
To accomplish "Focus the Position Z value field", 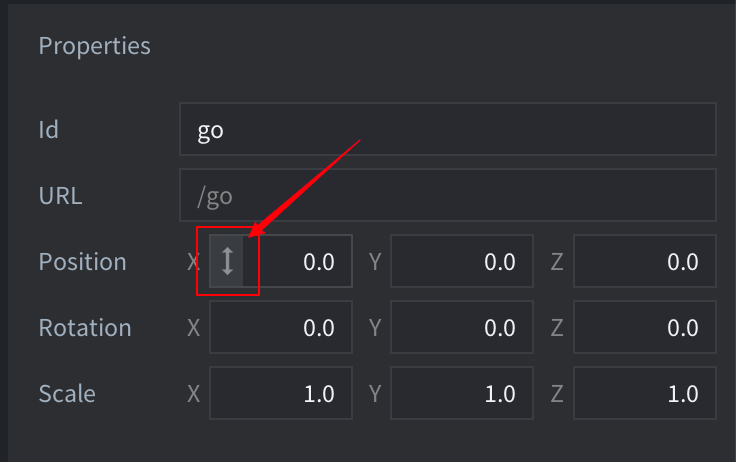I will 645,262.
